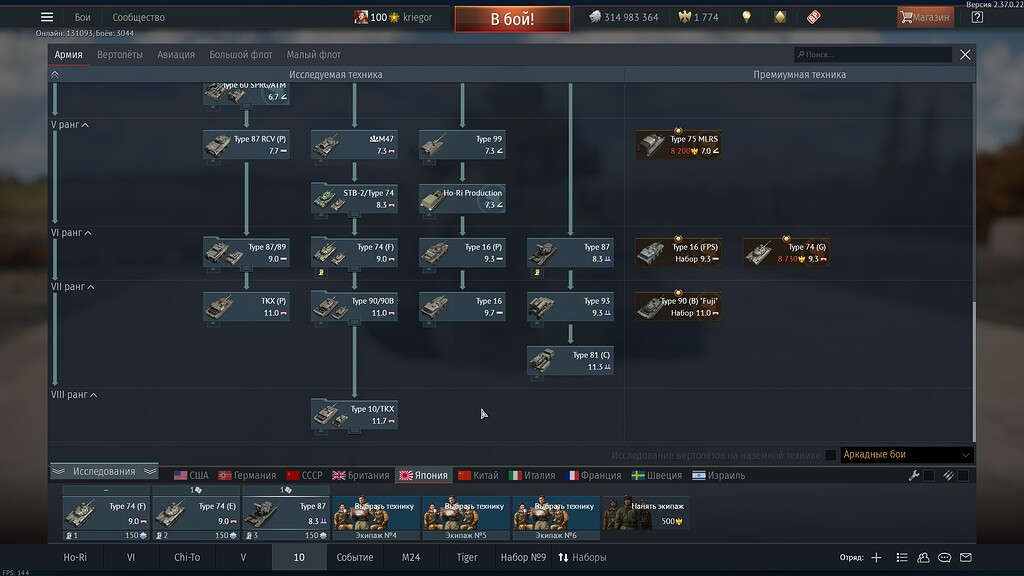Click the gold warbond token icon
The width and height of the screenshot is (1024, 576).
click(x=780, y=17)
